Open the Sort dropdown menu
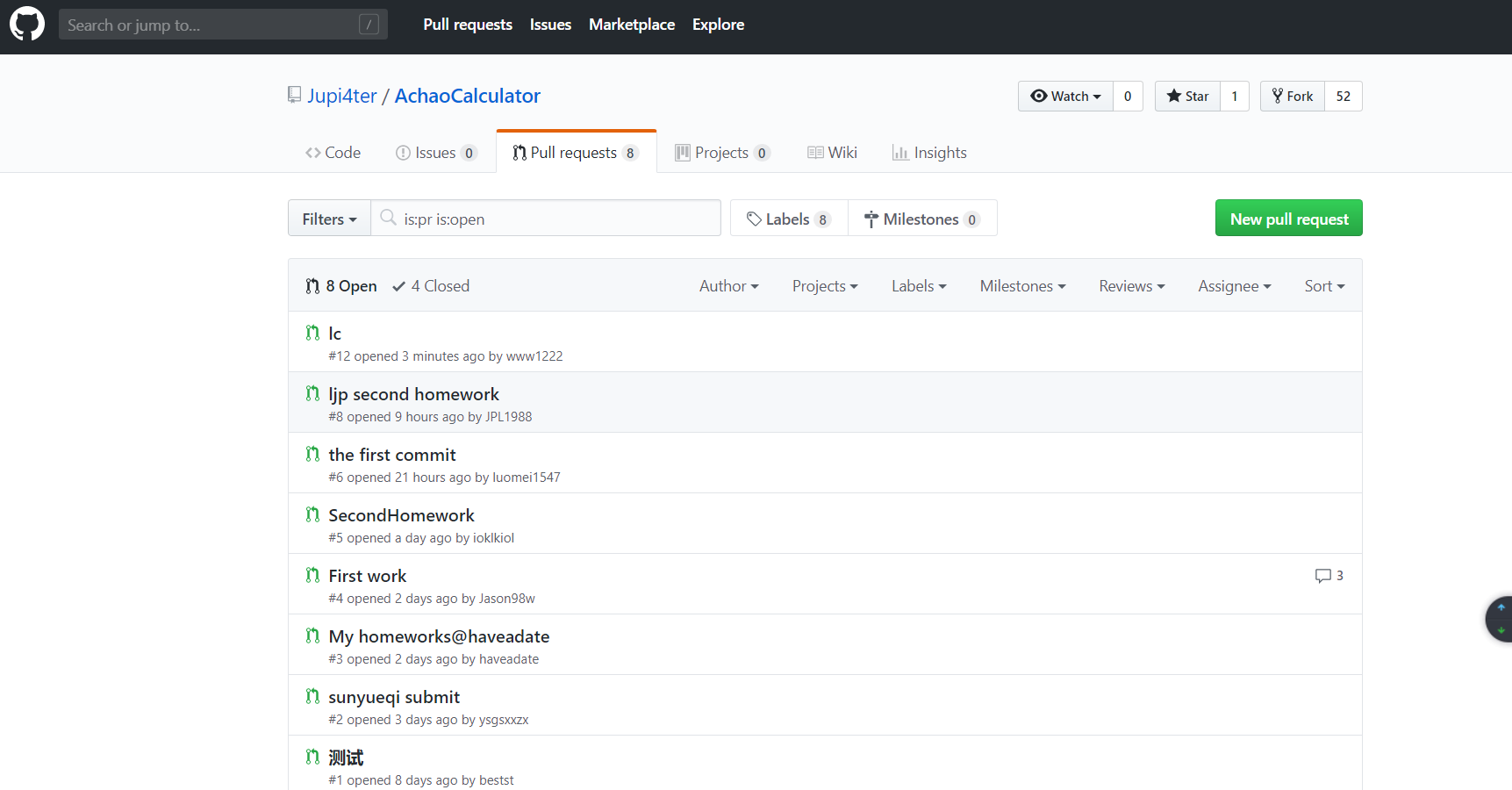Viewport: 1512px width, 790px height. click(x=1324, y=286)
